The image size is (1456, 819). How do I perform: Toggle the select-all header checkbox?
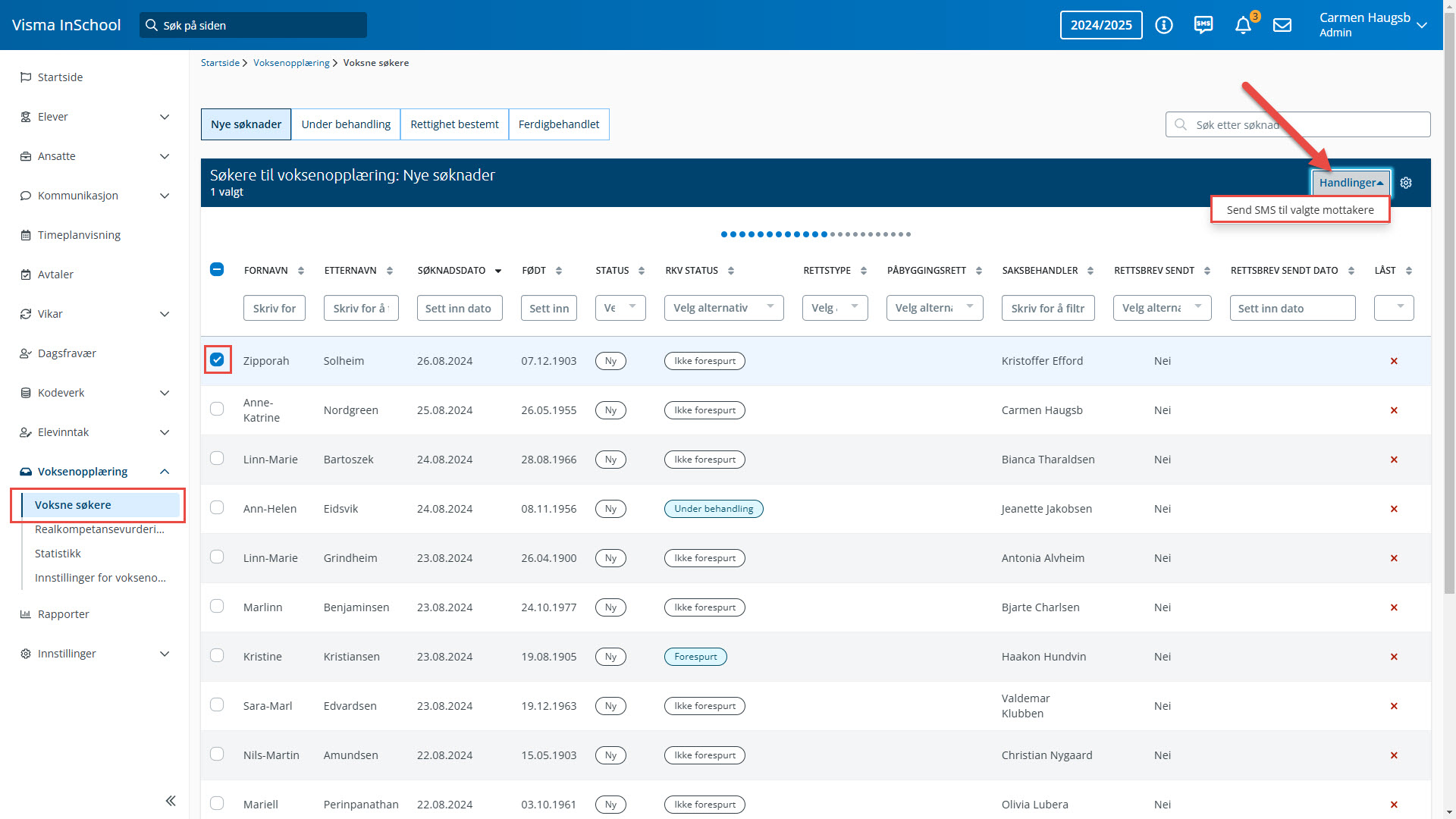point(217,269)
